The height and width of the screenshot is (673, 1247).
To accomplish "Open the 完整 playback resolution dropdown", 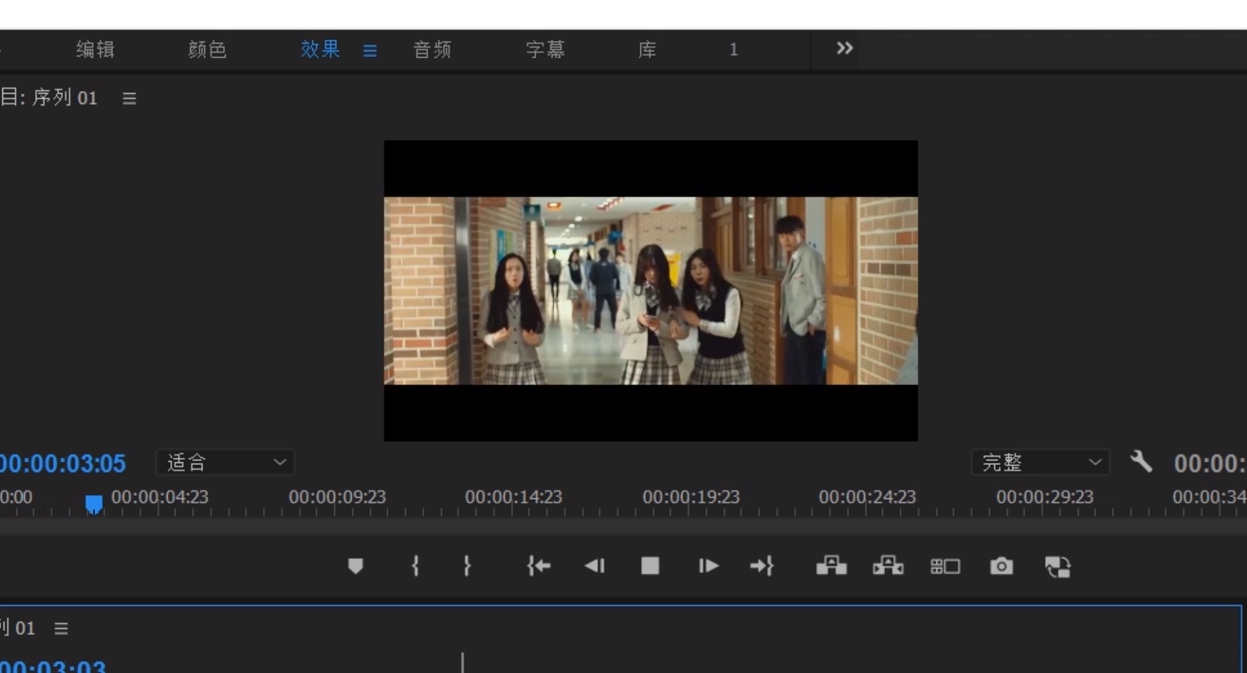I will click(x=1041, y=462).
